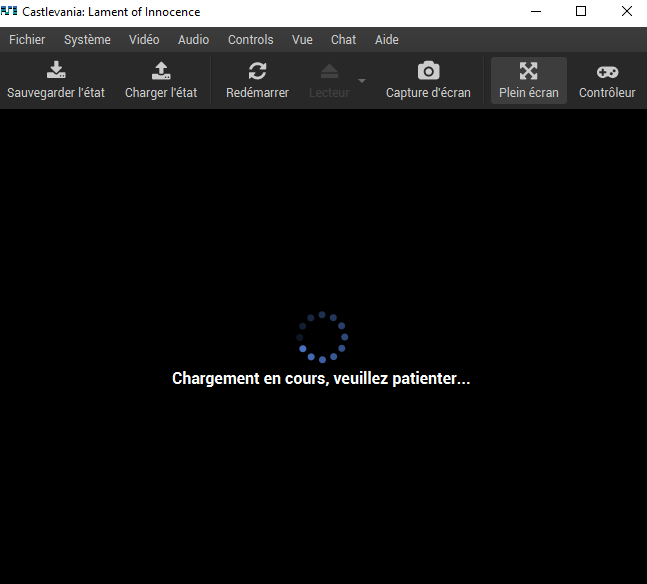Minimize the Castlevania window
Screen dimensions: 647x584
click(x=536, y=12)
